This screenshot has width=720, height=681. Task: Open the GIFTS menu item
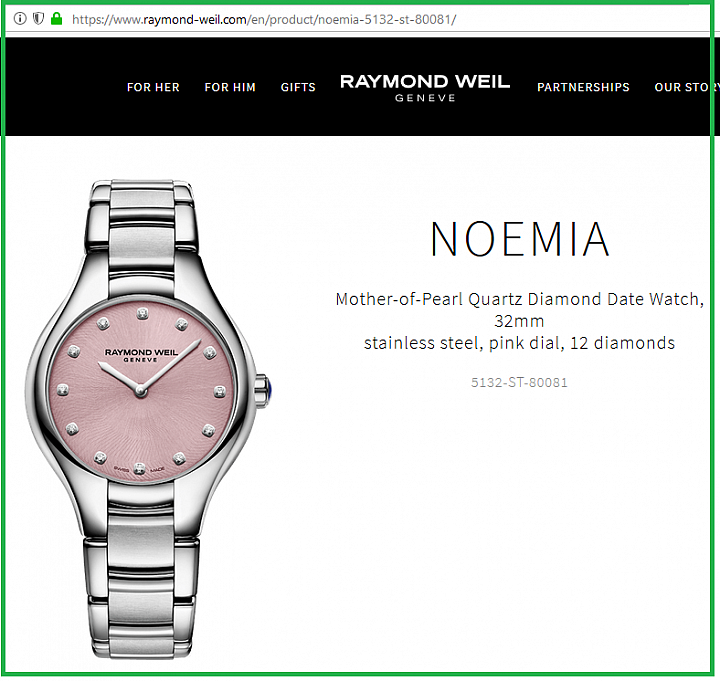coord(298,87)
